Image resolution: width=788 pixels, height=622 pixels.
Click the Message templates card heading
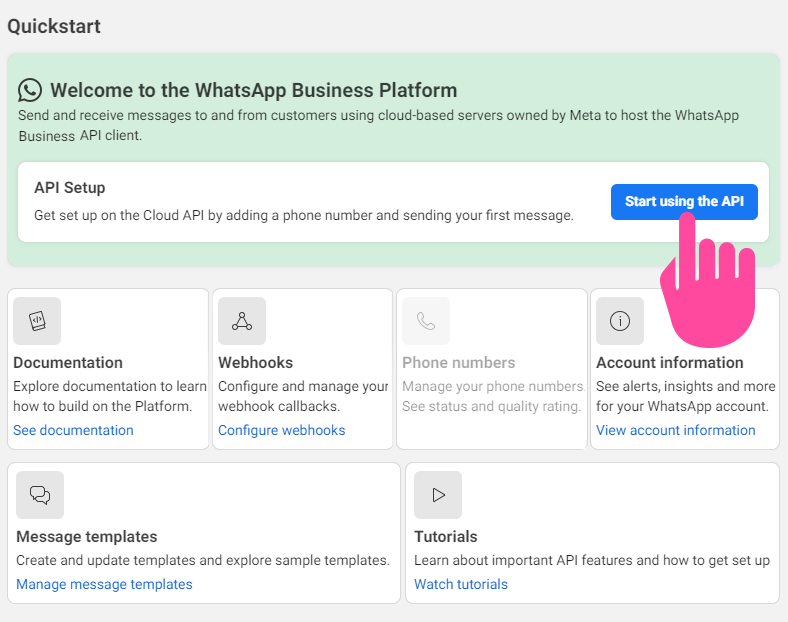click(x=86, y=537)
